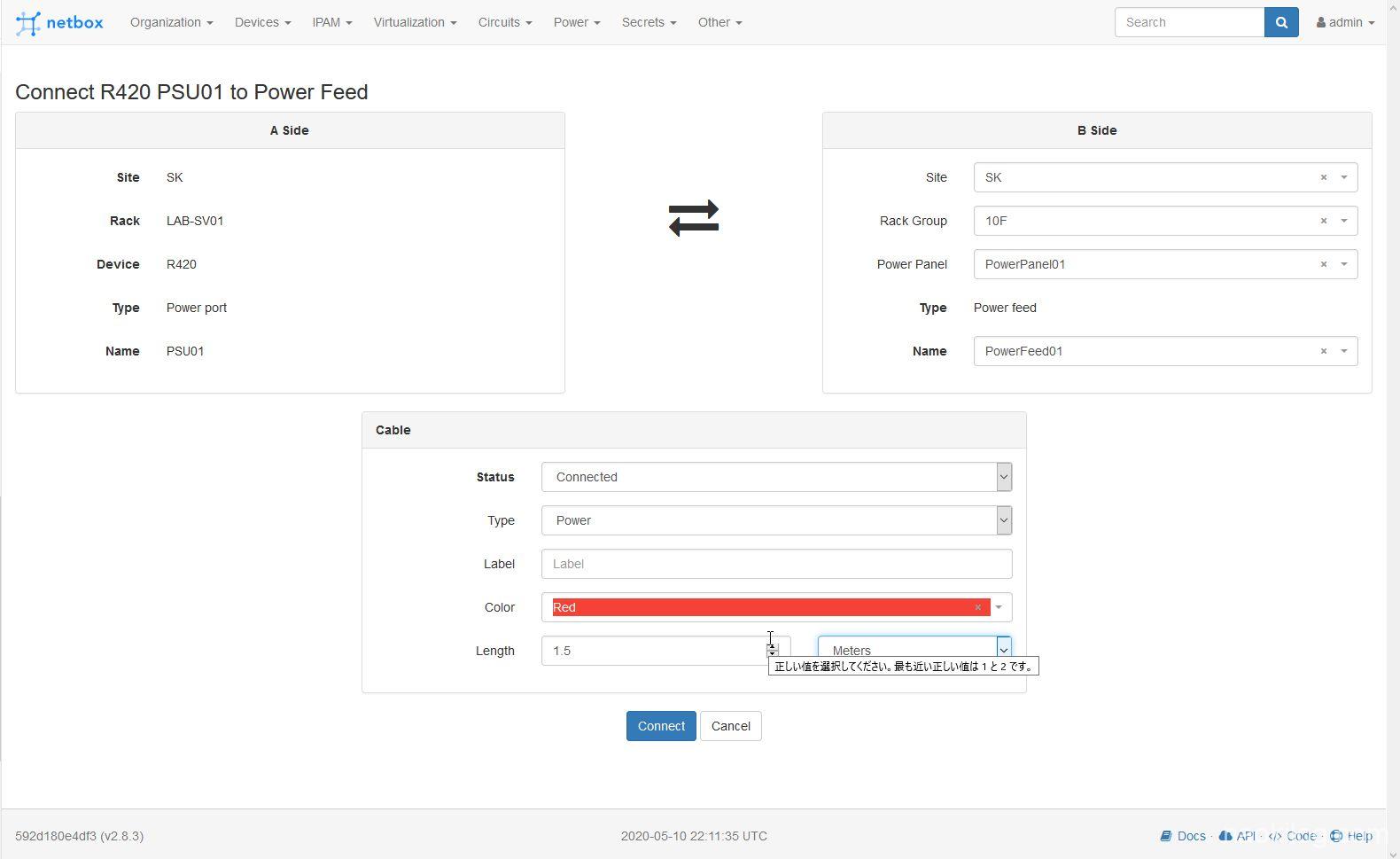This screenshot has height=859, width=1400.
Task: Open the Help link in footer
Action: click(x=1351, y=836)
